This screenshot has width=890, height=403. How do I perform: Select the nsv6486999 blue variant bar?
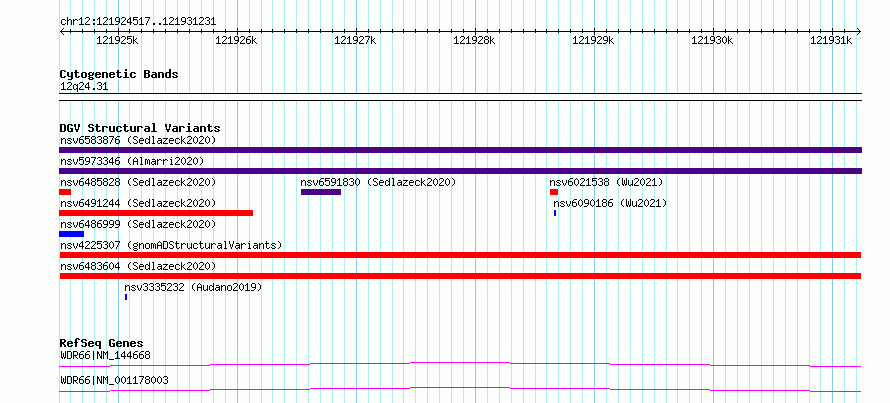(72, 234)
